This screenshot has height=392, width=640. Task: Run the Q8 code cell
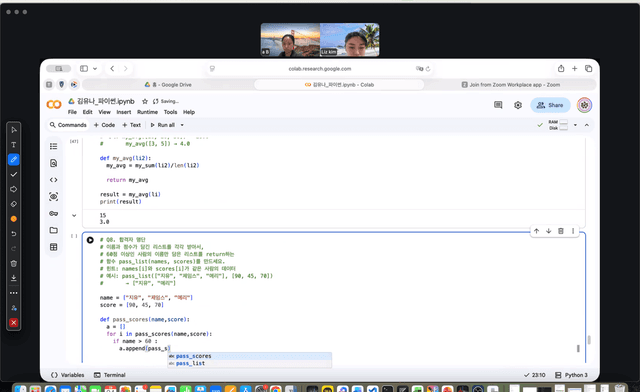click(x=90, y=240)
